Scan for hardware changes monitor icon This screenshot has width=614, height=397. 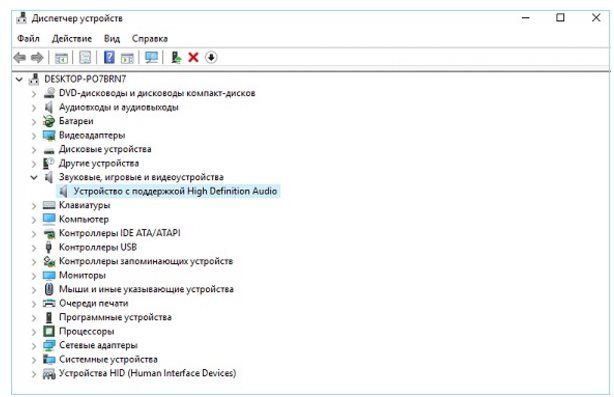[152, 58]
